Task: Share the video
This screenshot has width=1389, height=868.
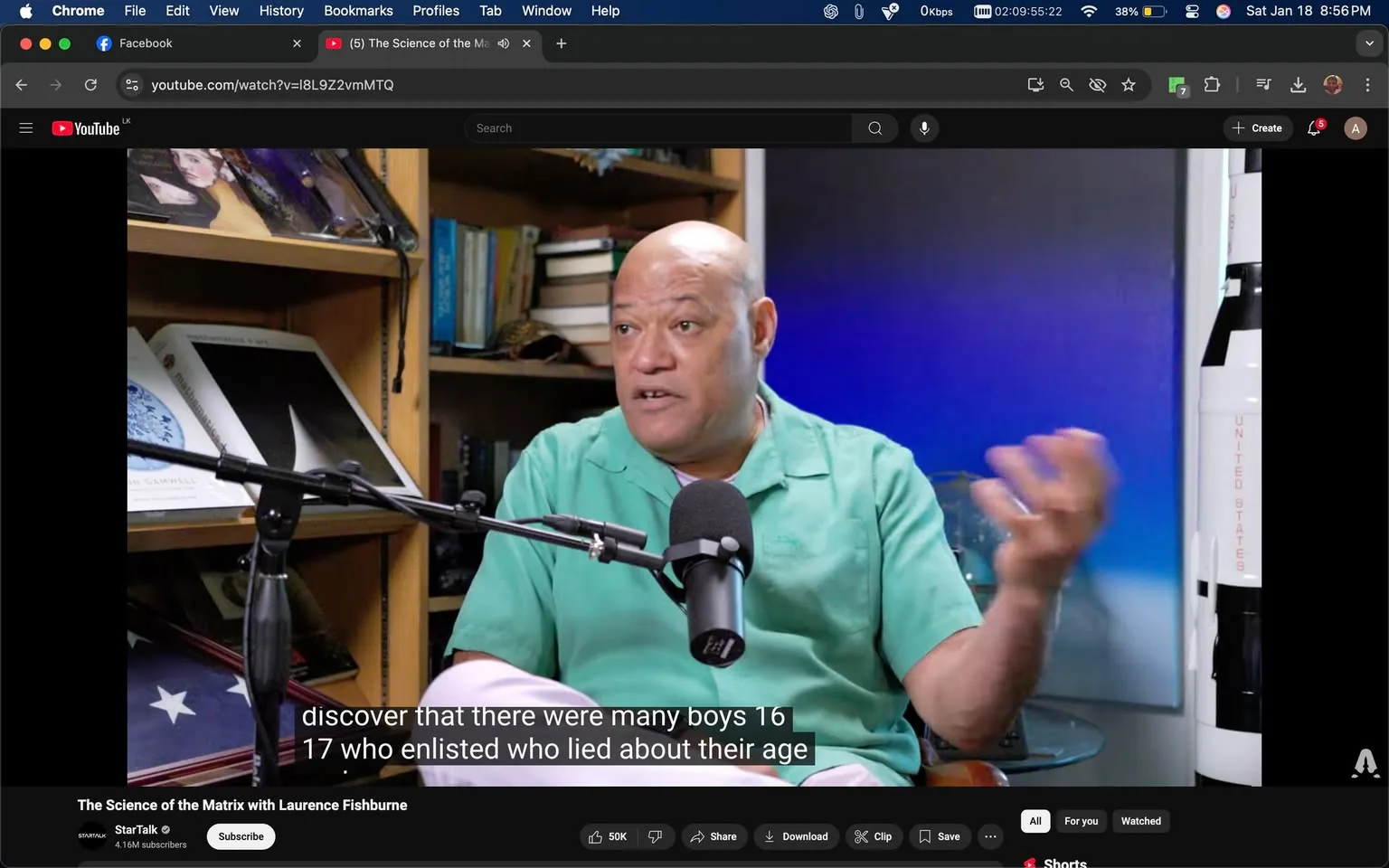Action: pos(713,836)
